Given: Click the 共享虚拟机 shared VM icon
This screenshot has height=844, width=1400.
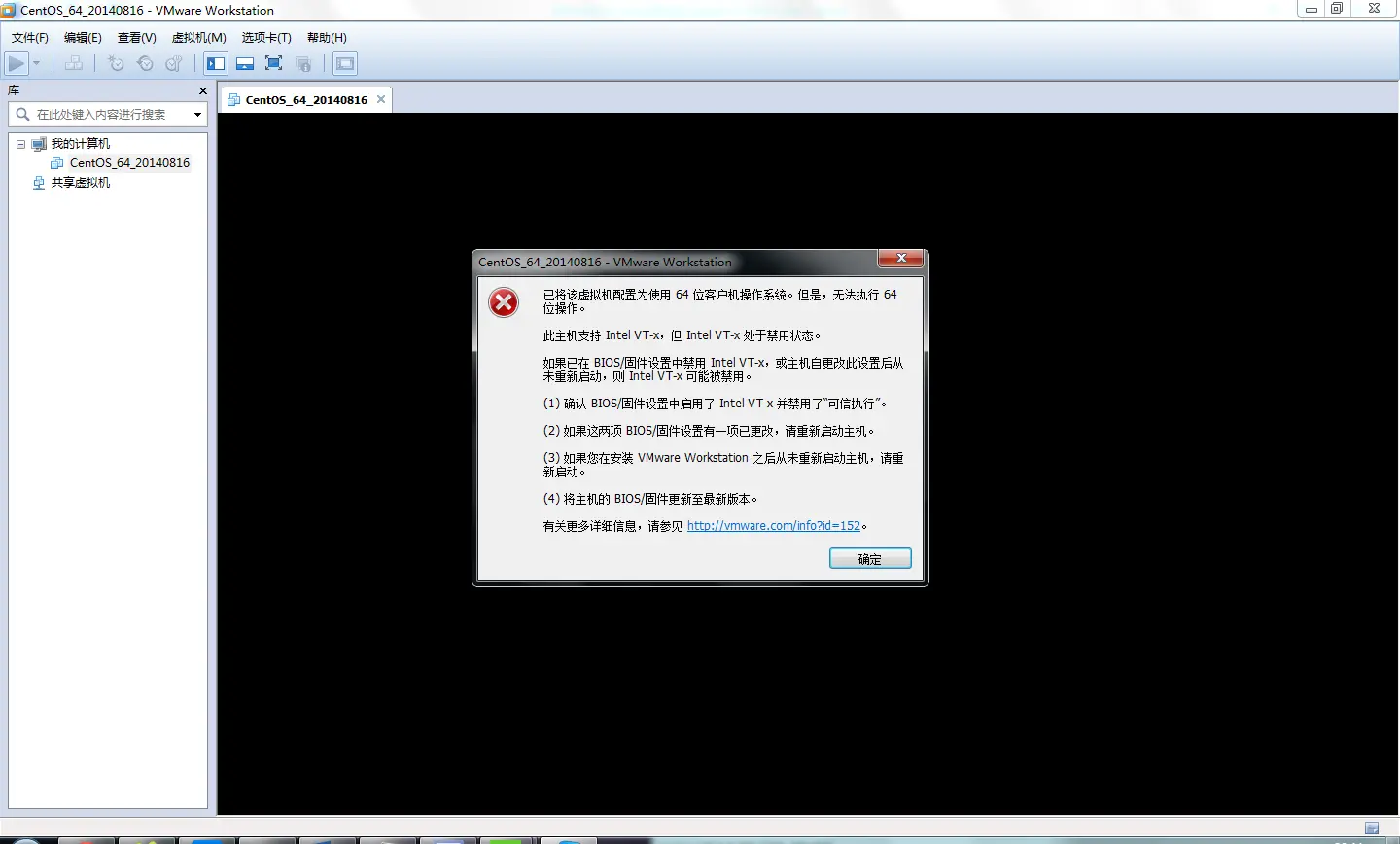Looking at the screenshot, I should pos(39,183).
